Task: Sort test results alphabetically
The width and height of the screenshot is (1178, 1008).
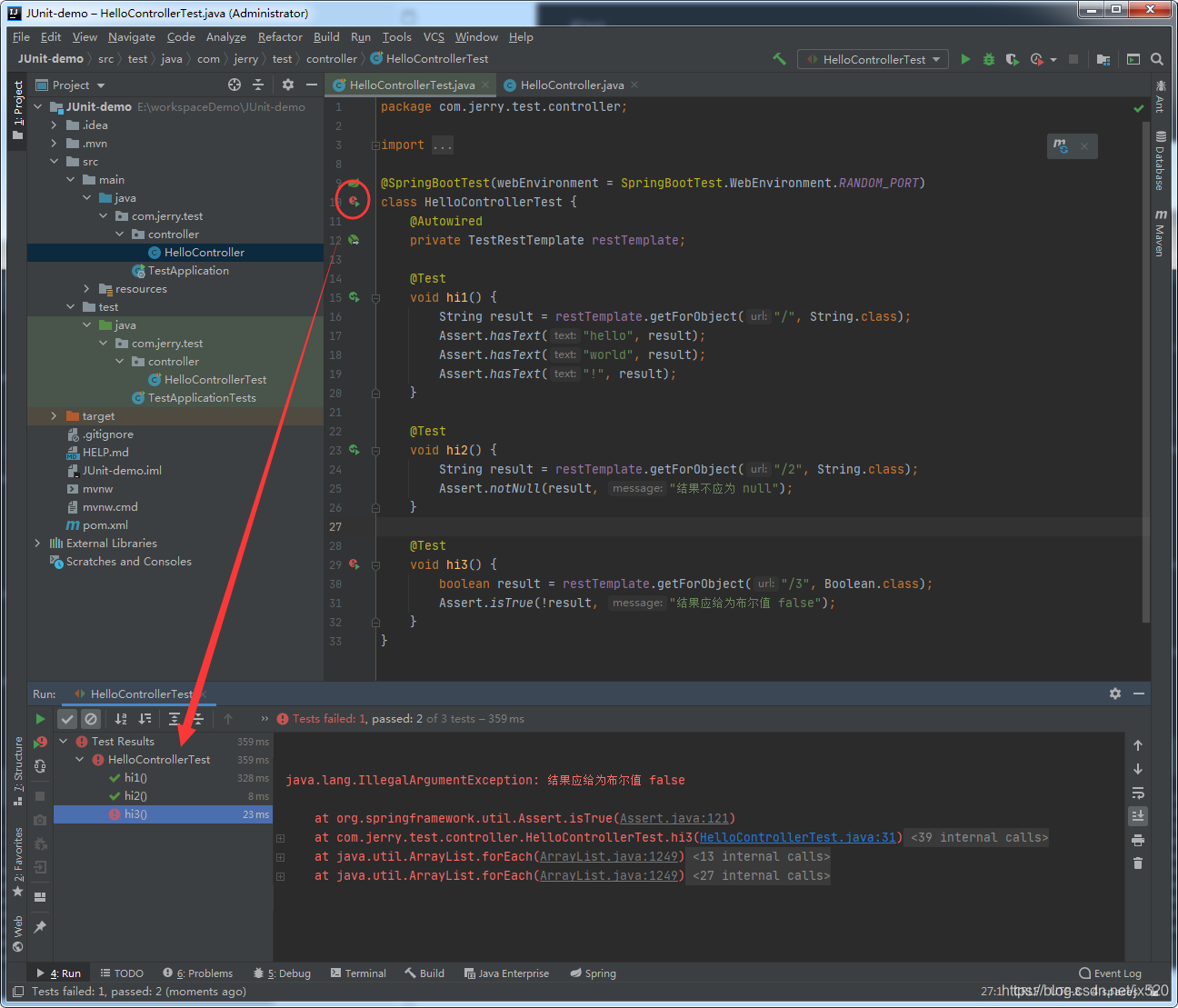Action: [x=121, y=719]
